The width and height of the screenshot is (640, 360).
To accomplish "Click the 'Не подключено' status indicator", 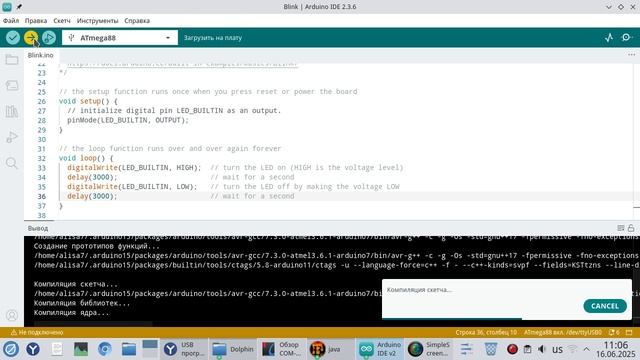I will click(x=37, y=332).
